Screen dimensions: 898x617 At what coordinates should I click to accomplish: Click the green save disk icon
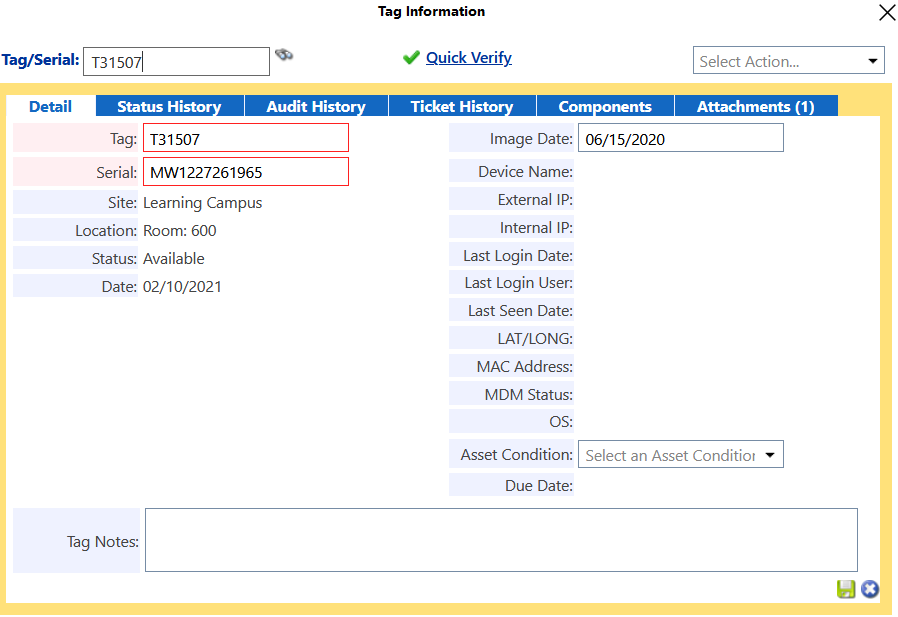846,589
